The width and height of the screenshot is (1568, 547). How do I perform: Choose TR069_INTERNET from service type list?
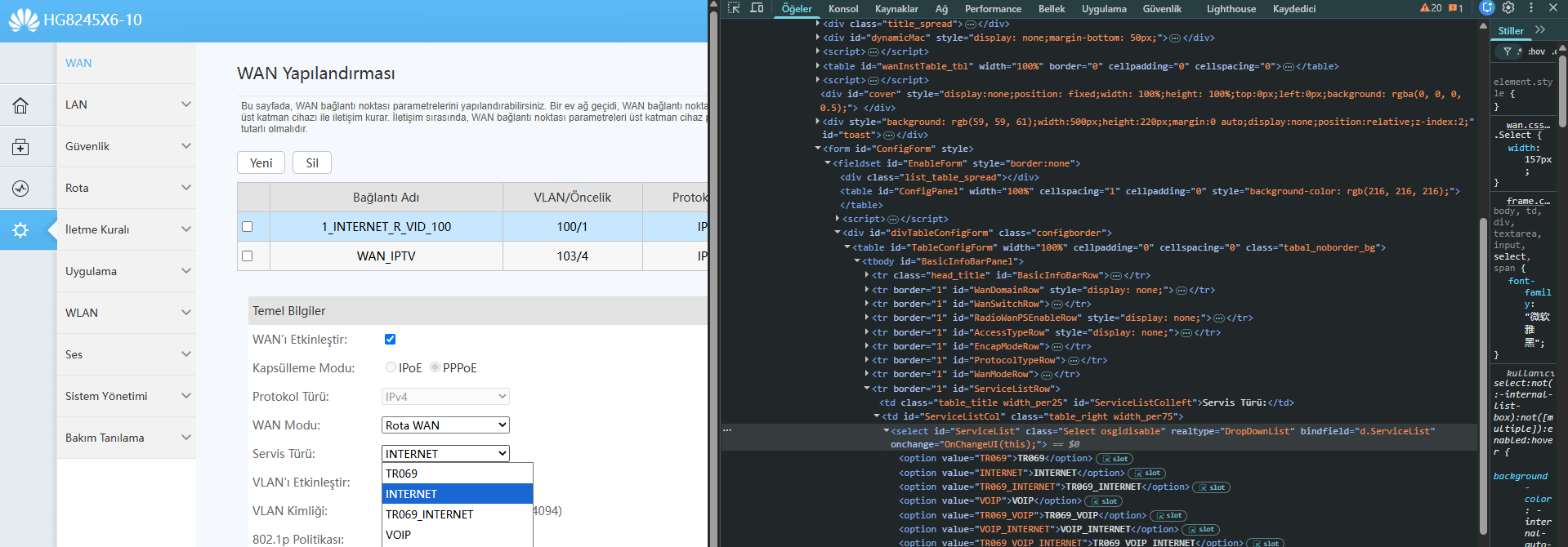[x=458, y=514]
